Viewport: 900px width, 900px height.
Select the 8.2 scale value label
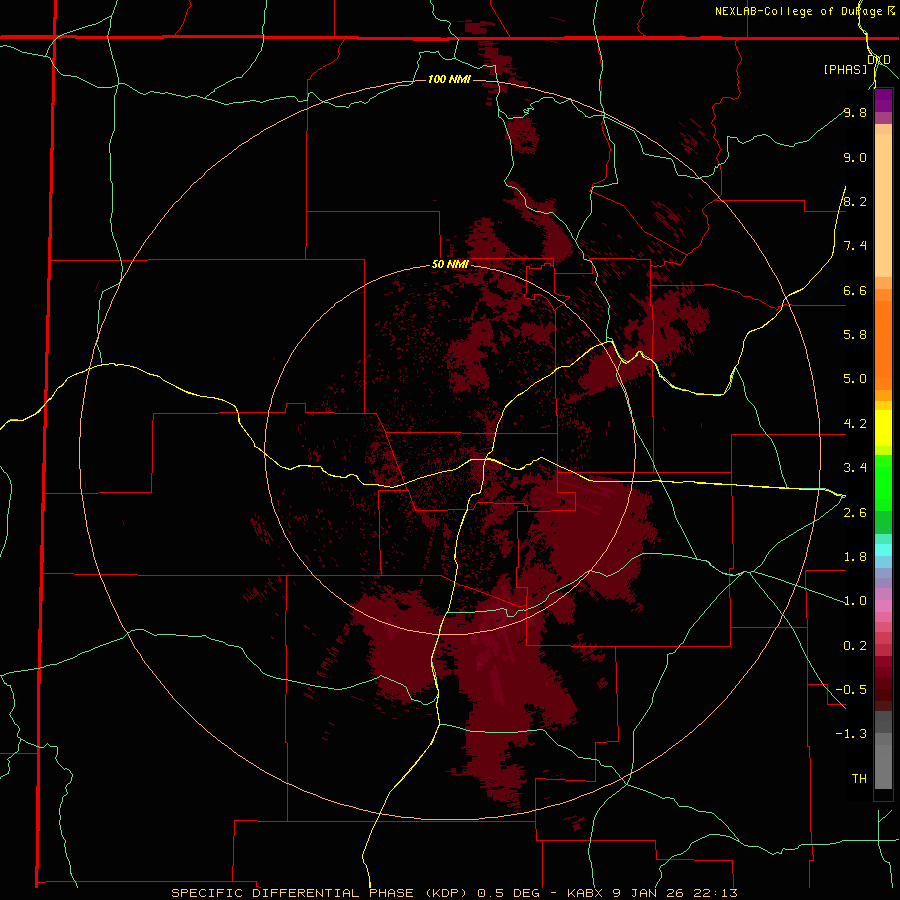coord(855,201)
